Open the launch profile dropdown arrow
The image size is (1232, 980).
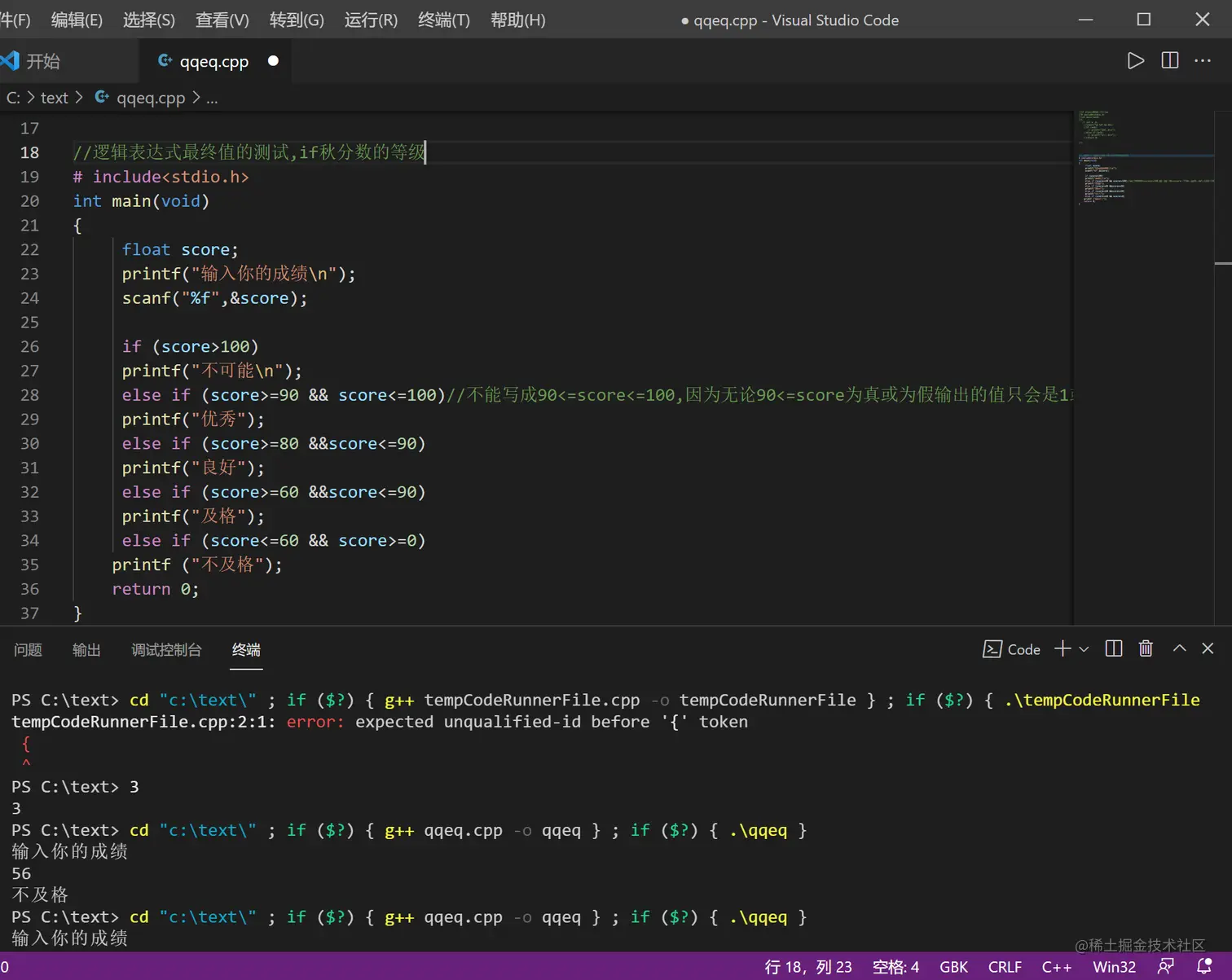pyautogui.click(x=1084, y=649)
